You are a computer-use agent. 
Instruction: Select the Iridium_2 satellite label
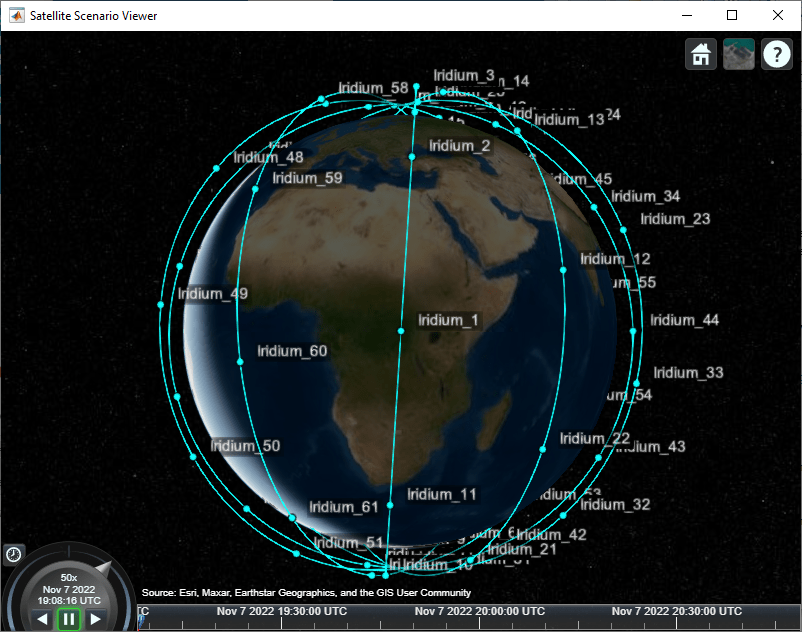pyautogui.click(x=460, y=146)
